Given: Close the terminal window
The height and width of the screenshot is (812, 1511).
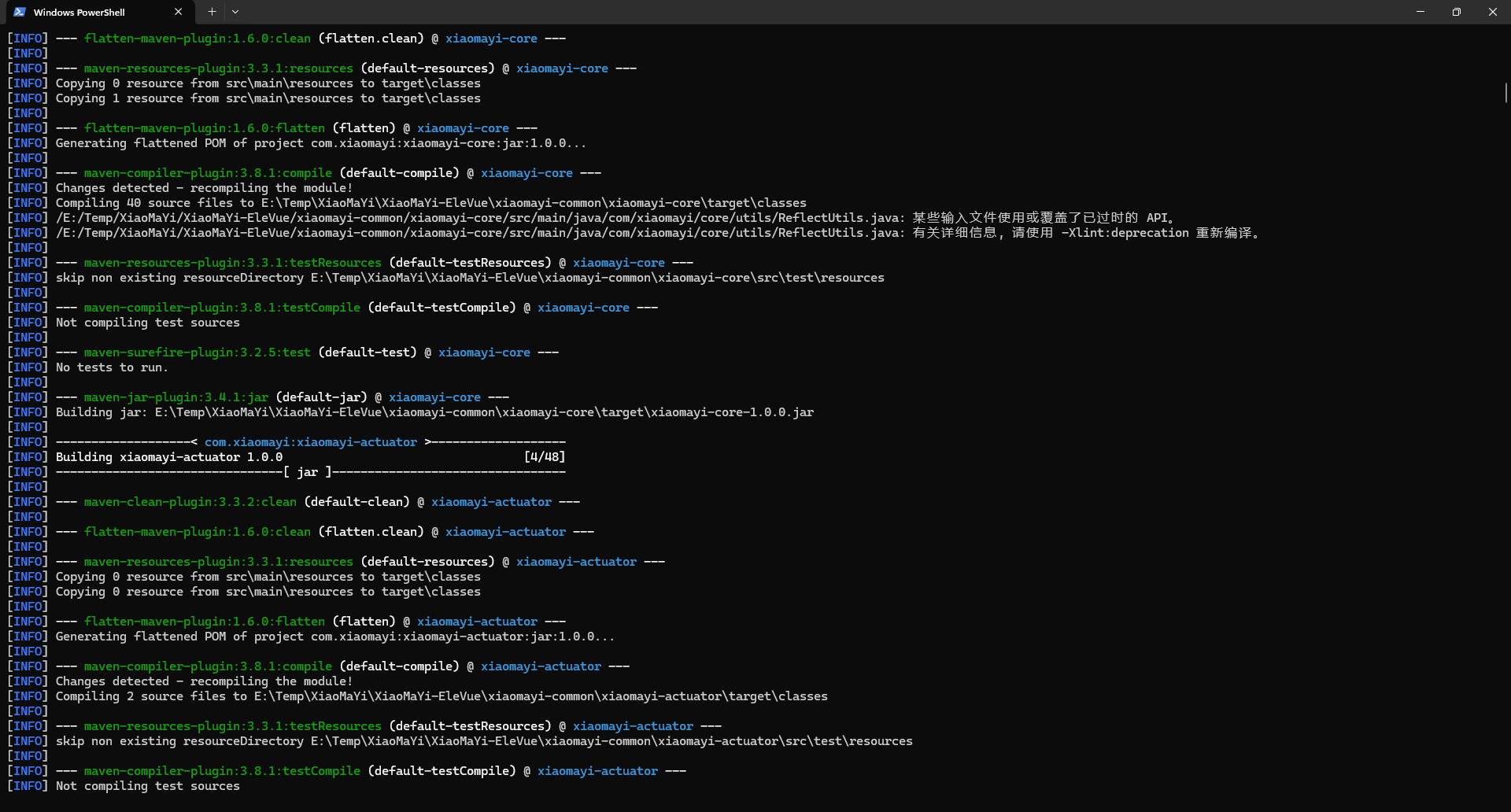Looking at the screenshot, I should [x=1492, y=12].
